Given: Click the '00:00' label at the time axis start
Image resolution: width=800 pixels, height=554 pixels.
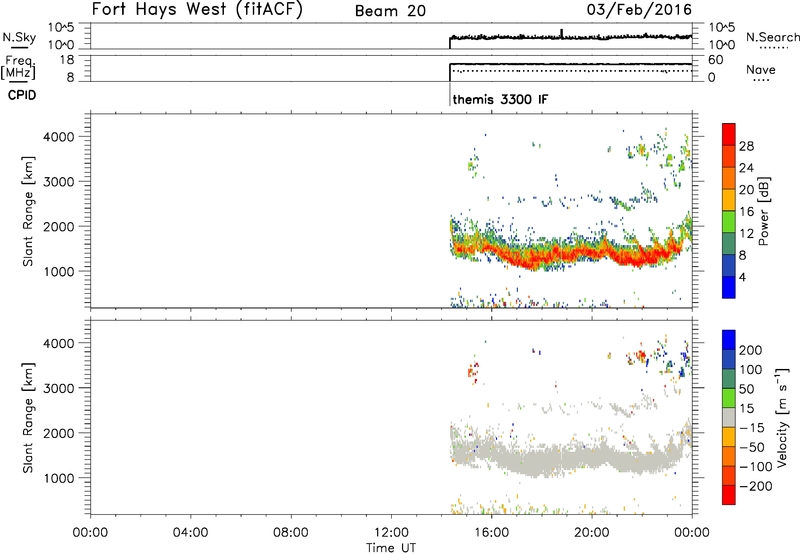Looking at the screenshot, I should click(90, 533).
